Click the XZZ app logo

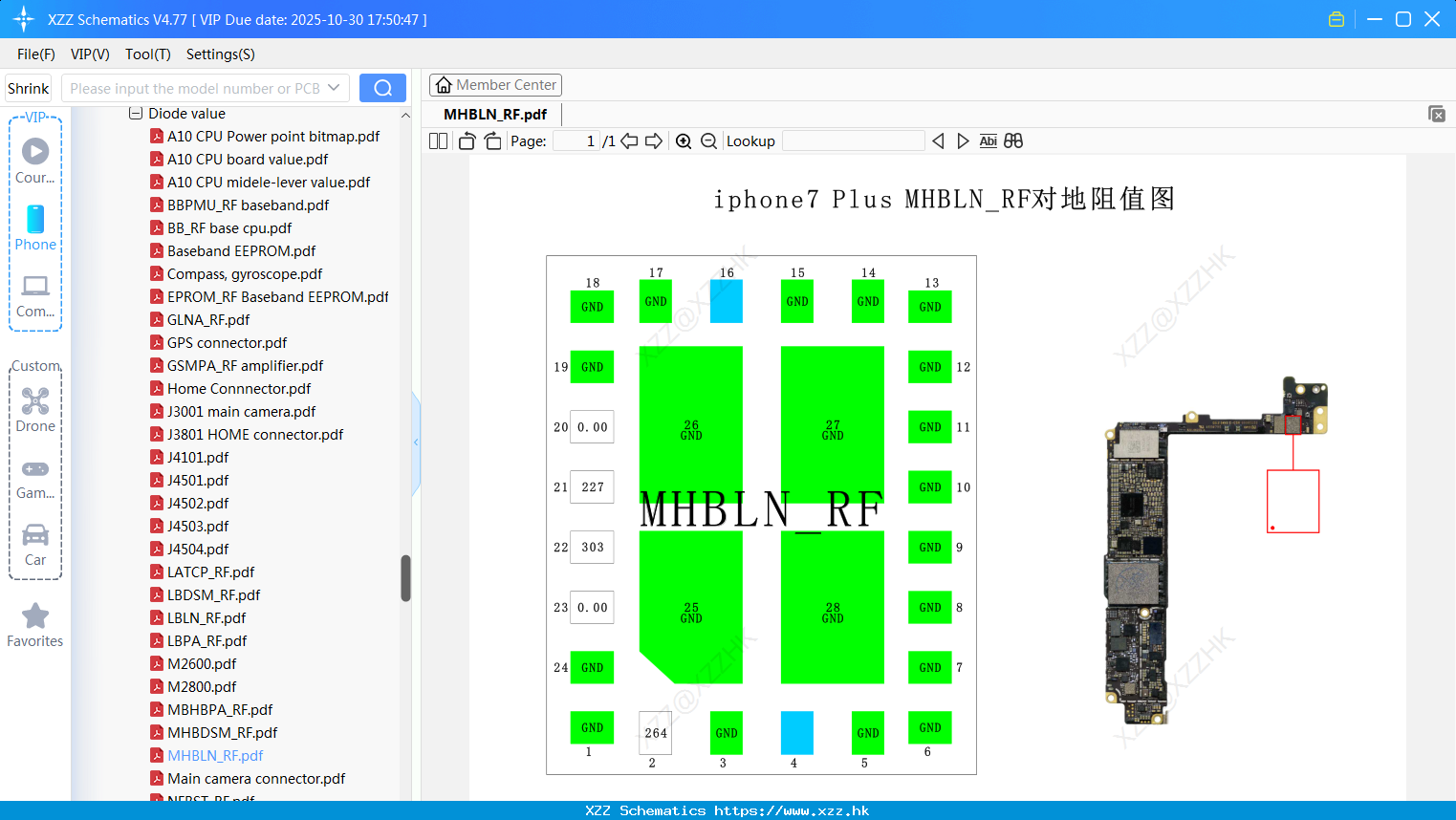[24, 19]
